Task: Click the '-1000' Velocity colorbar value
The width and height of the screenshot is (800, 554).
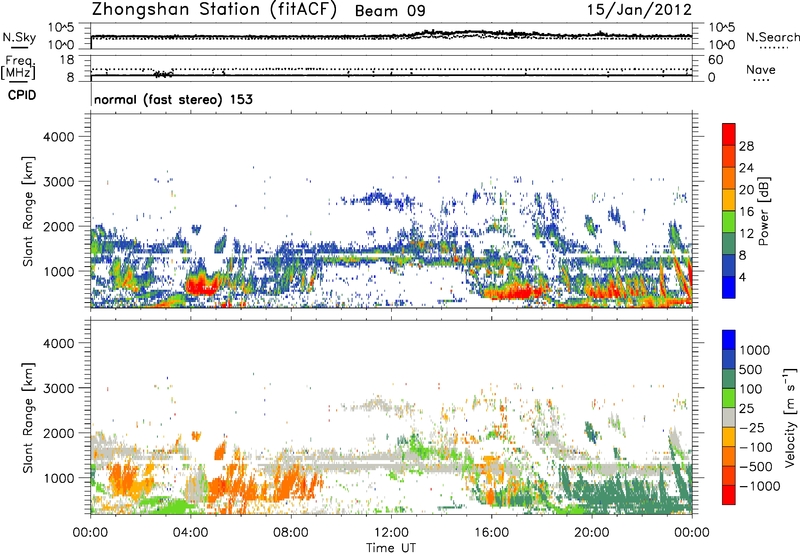Action: click(760, 486)
